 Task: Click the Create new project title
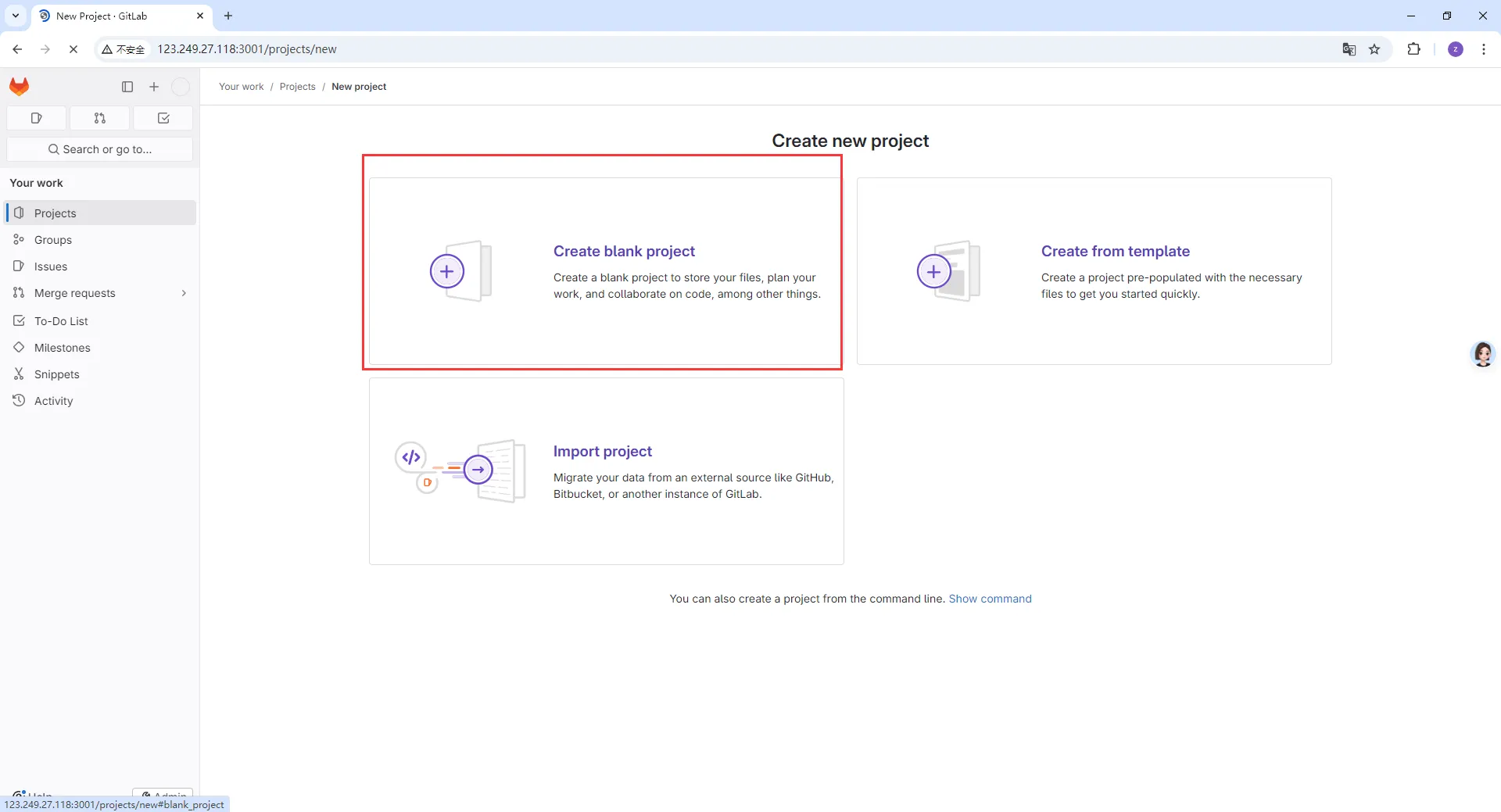click(851, 141)
